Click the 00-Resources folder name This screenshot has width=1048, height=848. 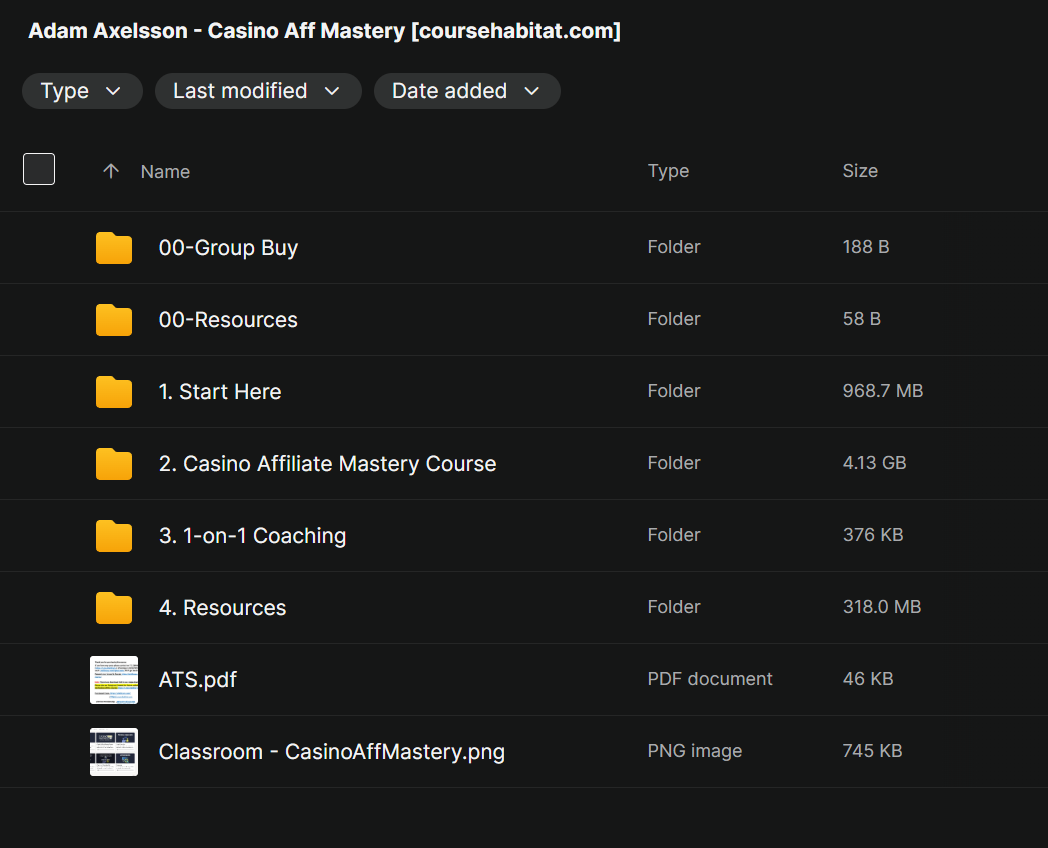(x=228, y=320)
